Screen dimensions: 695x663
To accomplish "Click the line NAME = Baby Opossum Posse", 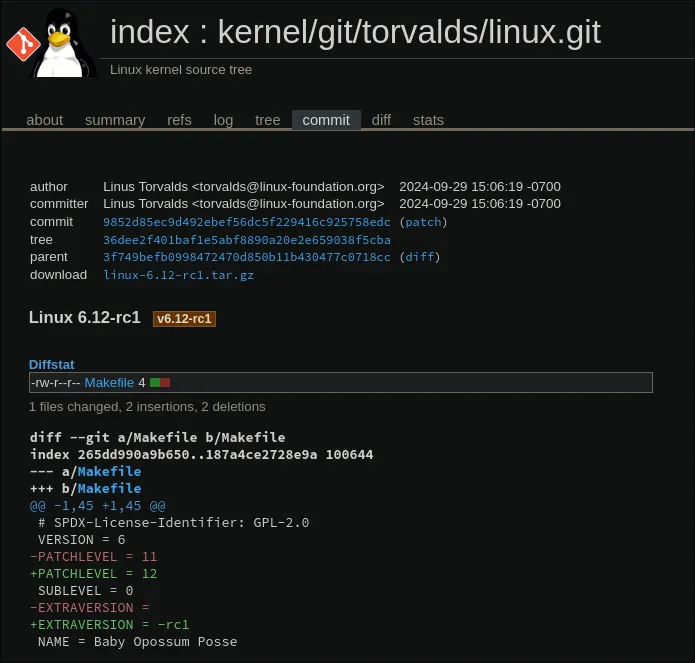I will click(137, 642).
